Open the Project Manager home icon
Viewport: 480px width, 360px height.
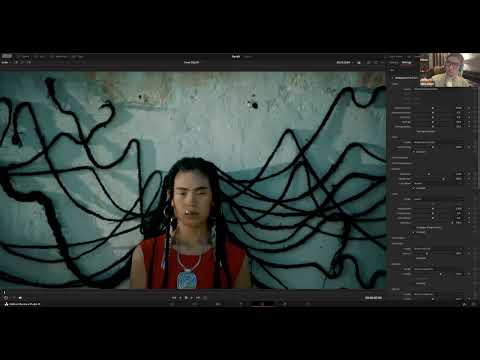point(464,304)
